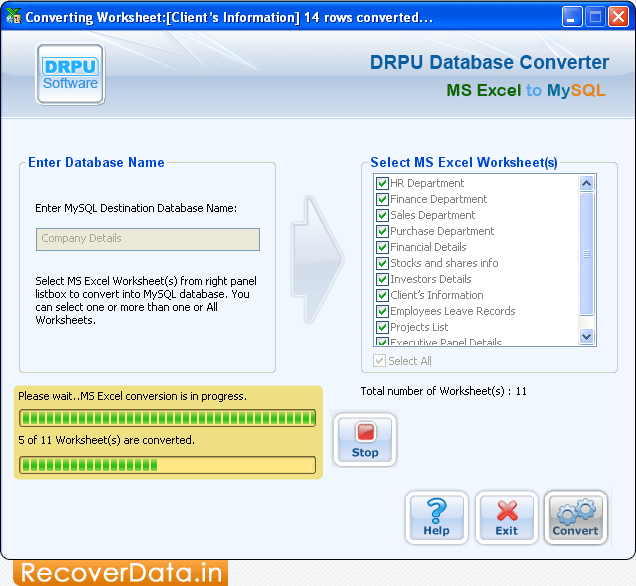Uncheck Stocks and shares info worksheet

382,263
